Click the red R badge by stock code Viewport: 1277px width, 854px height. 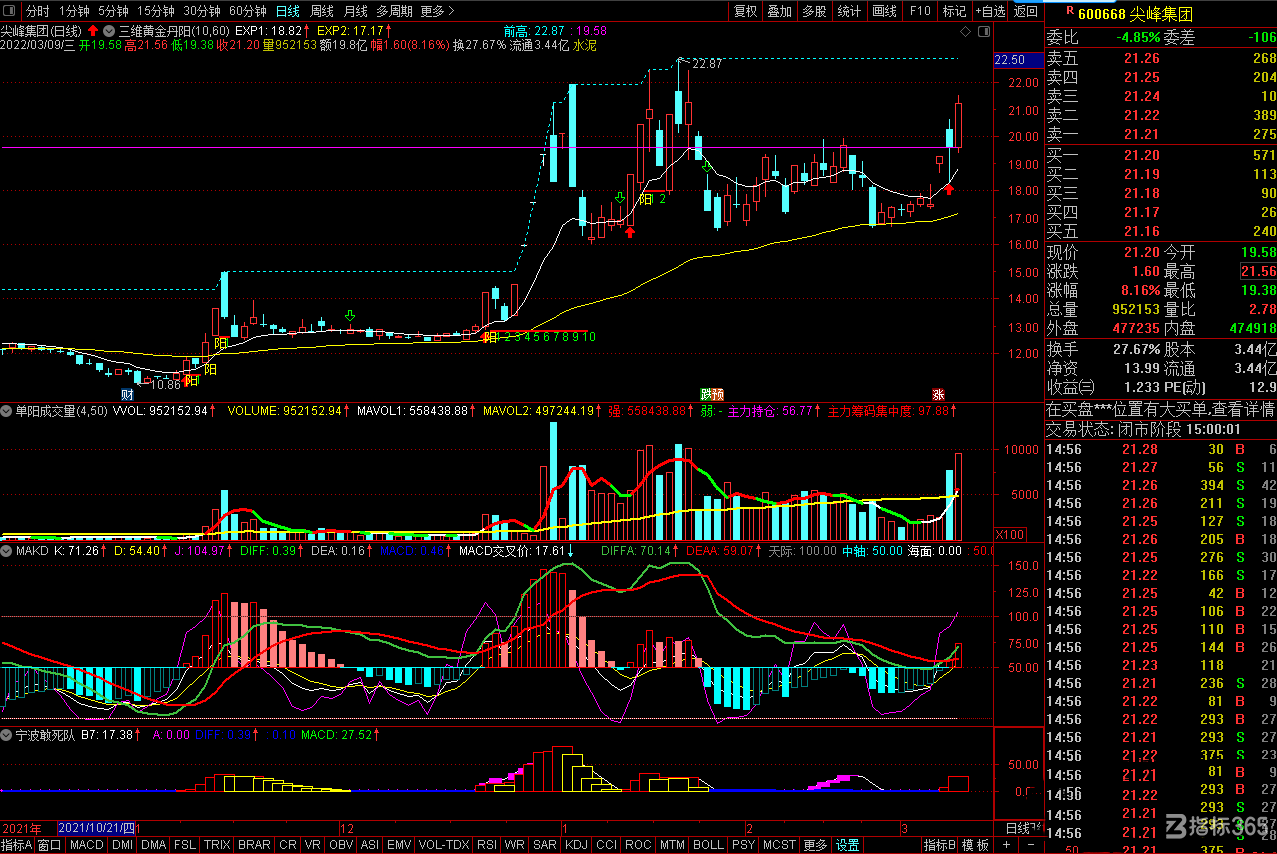1069,11
